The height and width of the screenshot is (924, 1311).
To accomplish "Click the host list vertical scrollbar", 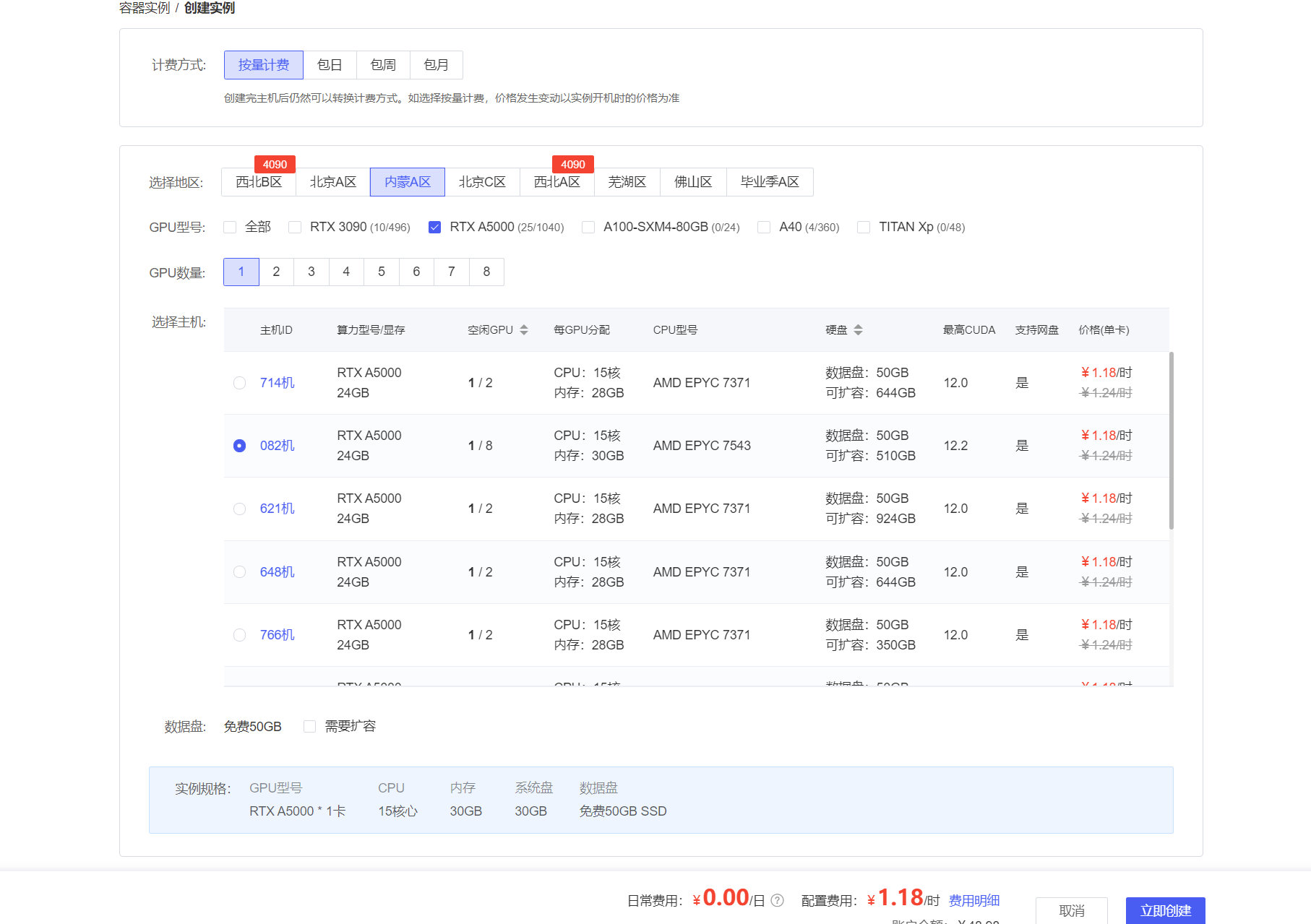I will [1172, 441].
